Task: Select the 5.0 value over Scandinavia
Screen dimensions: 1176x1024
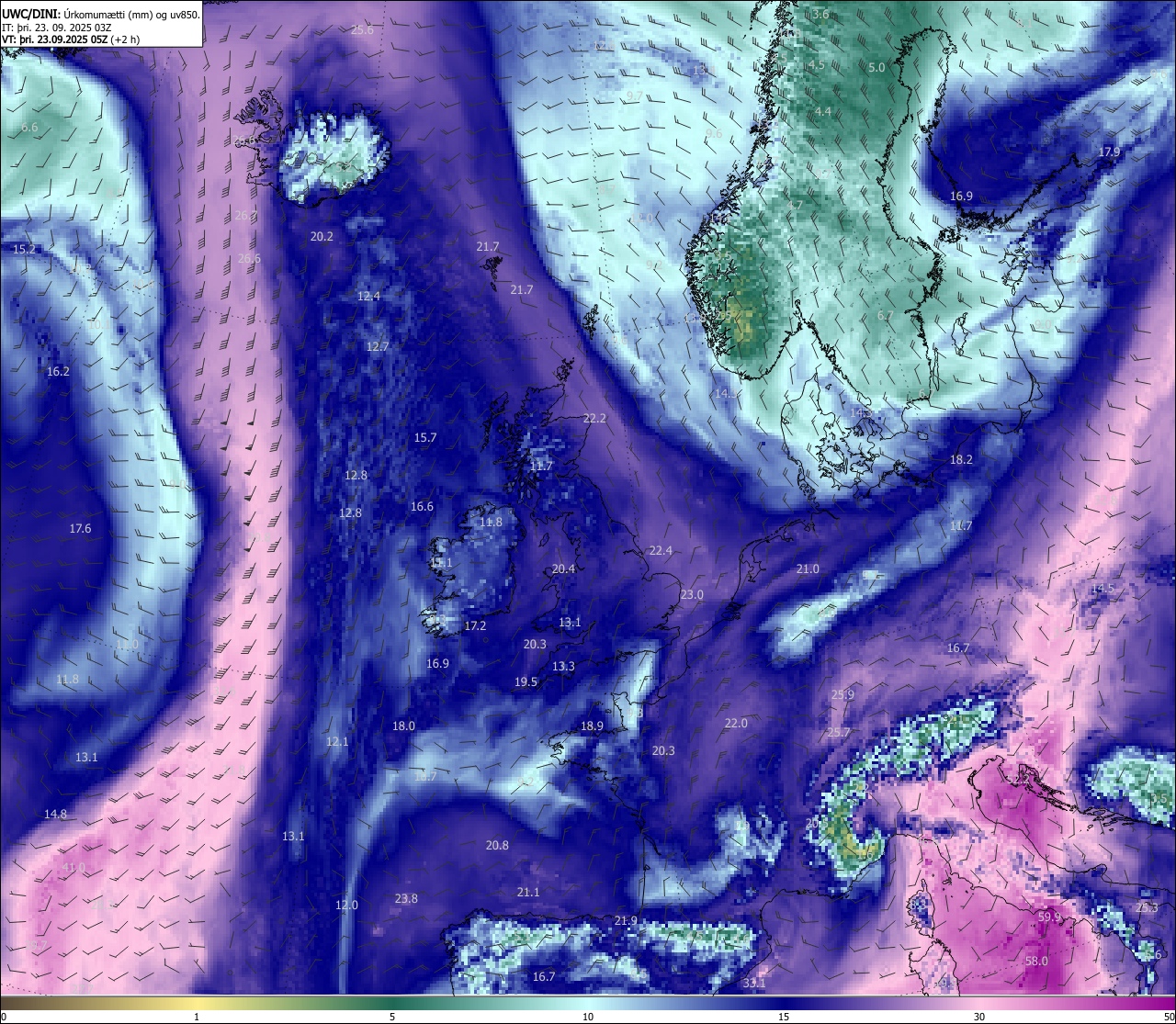Action: 876,67
